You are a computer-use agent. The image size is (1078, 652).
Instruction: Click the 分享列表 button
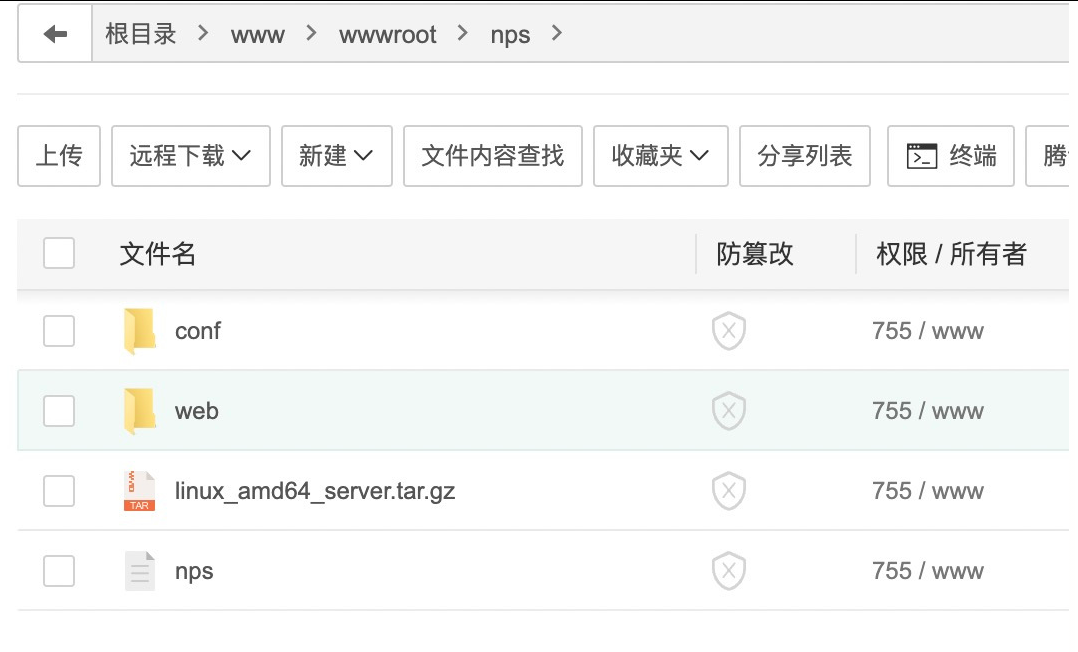805,156
